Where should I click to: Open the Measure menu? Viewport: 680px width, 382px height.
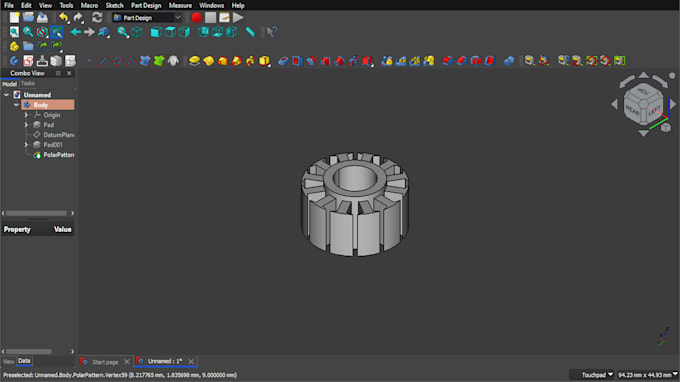pyautogui.click(x=180, y=5)
